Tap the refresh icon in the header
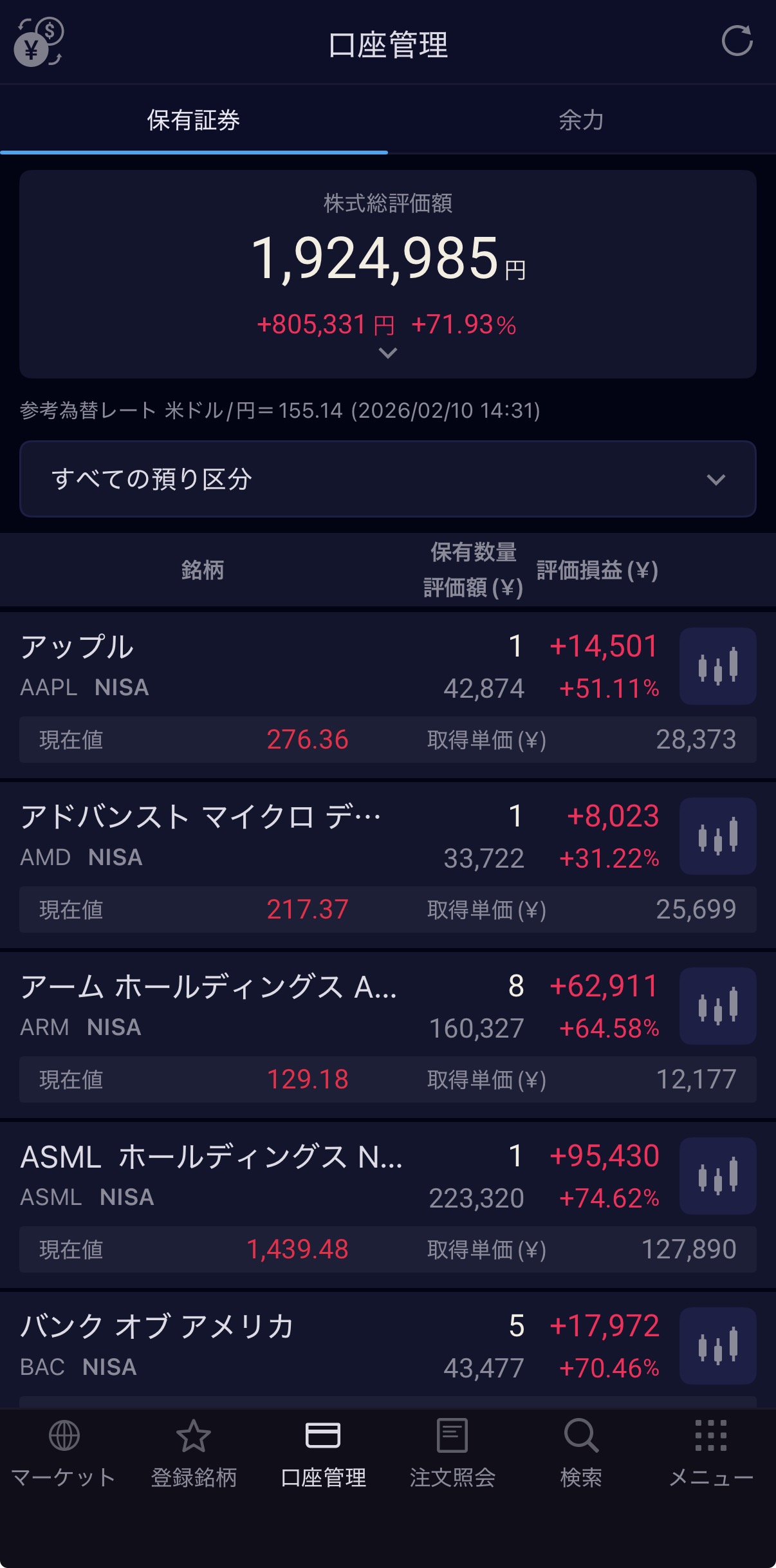The image size is (776, 1568). [x=737, y=42]
